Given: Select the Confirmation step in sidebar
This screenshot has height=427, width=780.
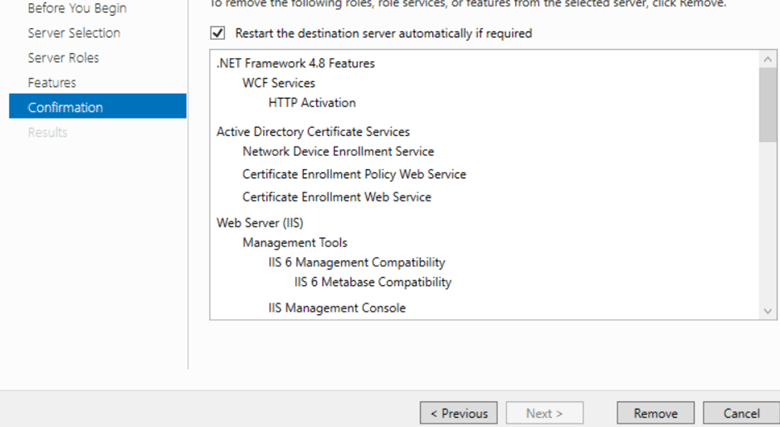Looking at the screenshot, I should 66,108.
